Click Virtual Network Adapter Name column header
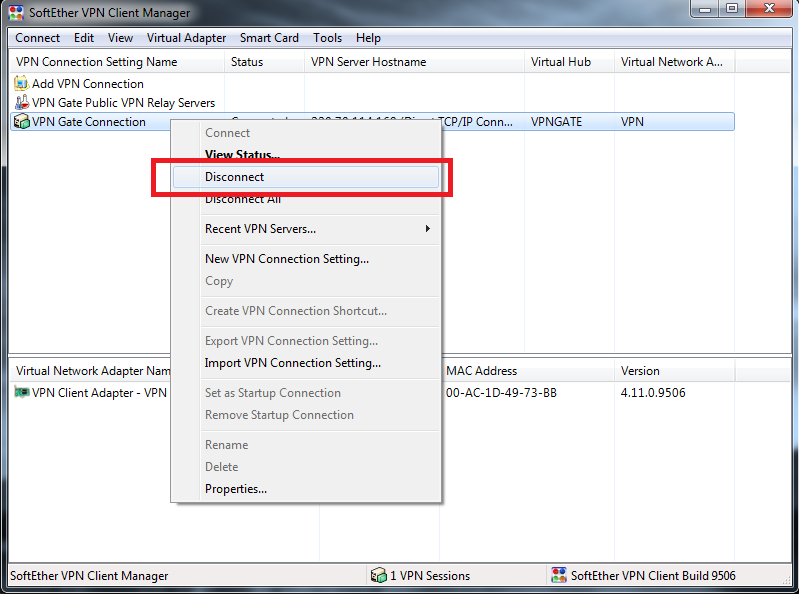This screenshot has height=594, width=799. 93,371
